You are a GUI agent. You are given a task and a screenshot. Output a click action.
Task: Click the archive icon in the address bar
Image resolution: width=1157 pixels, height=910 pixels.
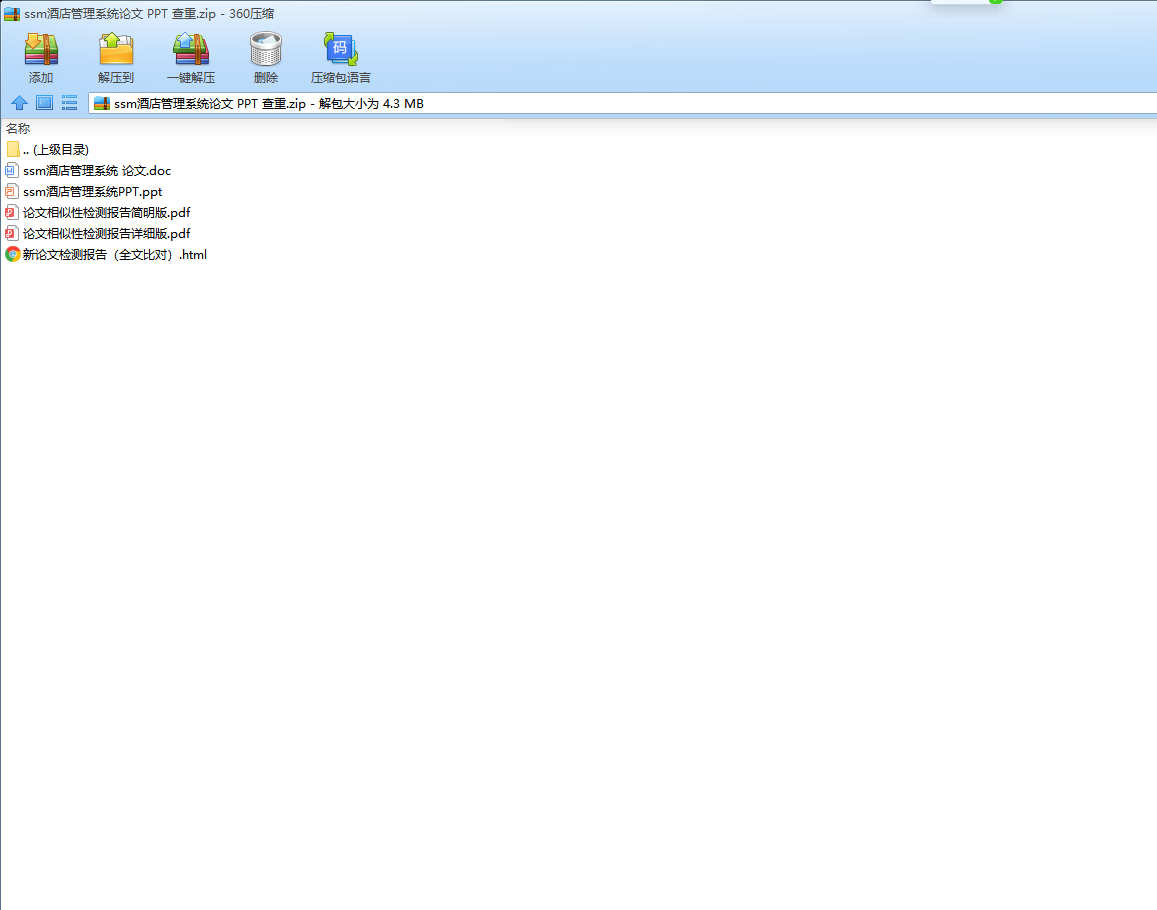(102, 103)
